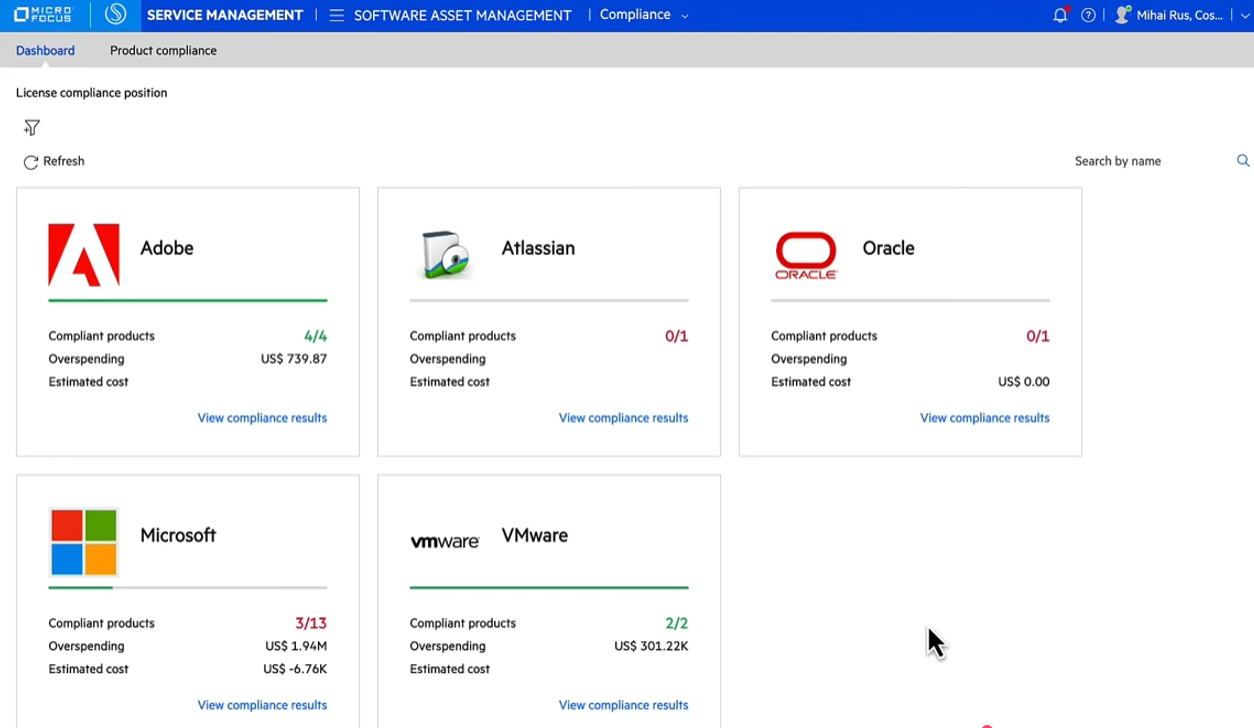Expand the Compliance dropdown

click(644, 15)
